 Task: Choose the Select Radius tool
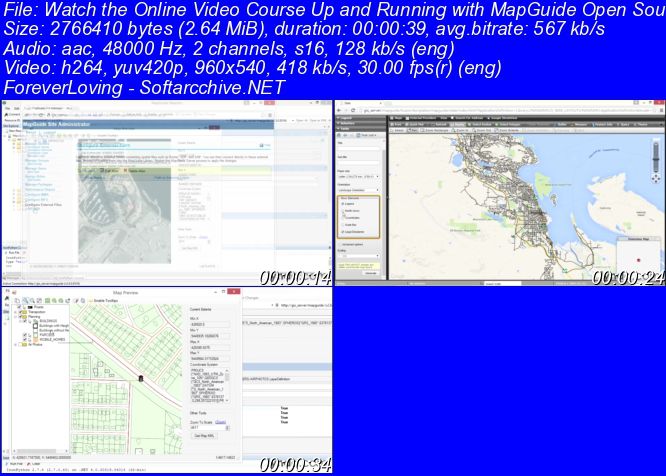(x=482, y=124)
